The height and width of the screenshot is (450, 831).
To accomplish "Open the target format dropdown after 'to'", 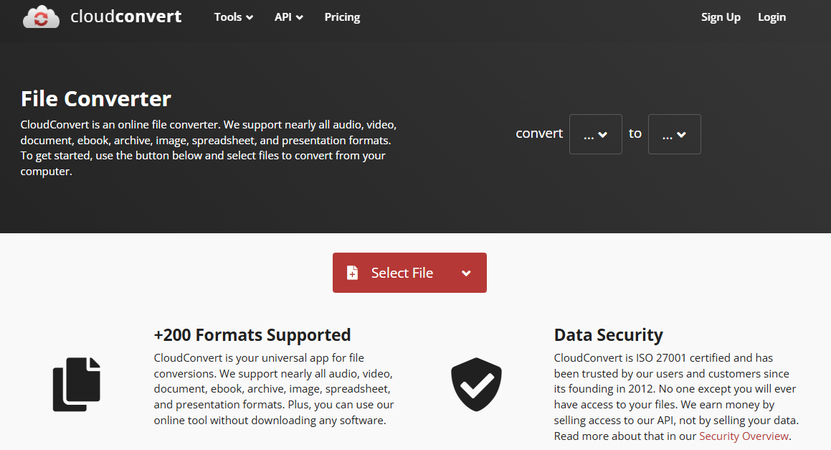I will pyautogui.click(x=674, y=134).
